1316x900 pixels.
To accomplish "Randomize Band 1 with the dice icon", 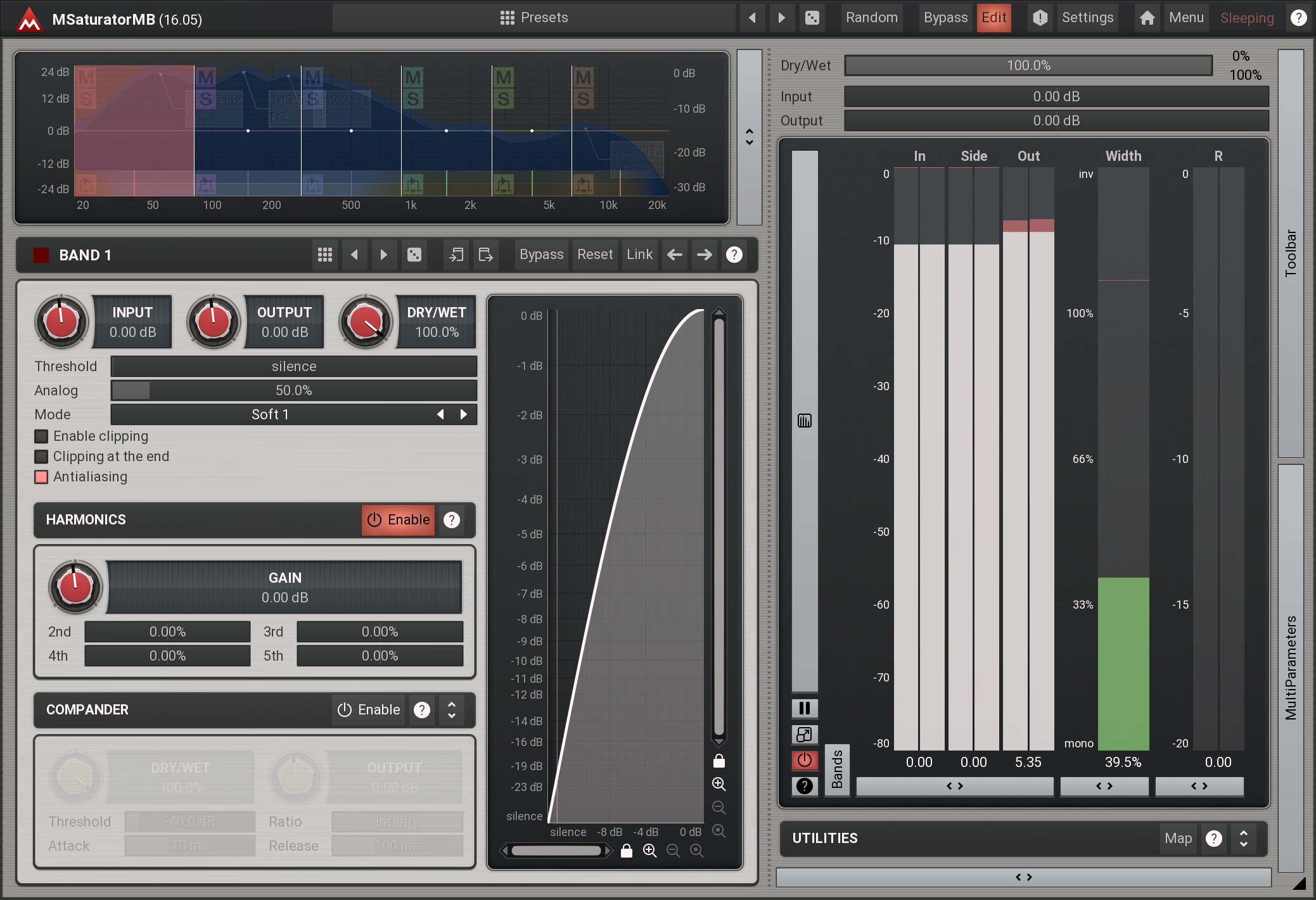I will pyautogui.click(x=414, y=255).
